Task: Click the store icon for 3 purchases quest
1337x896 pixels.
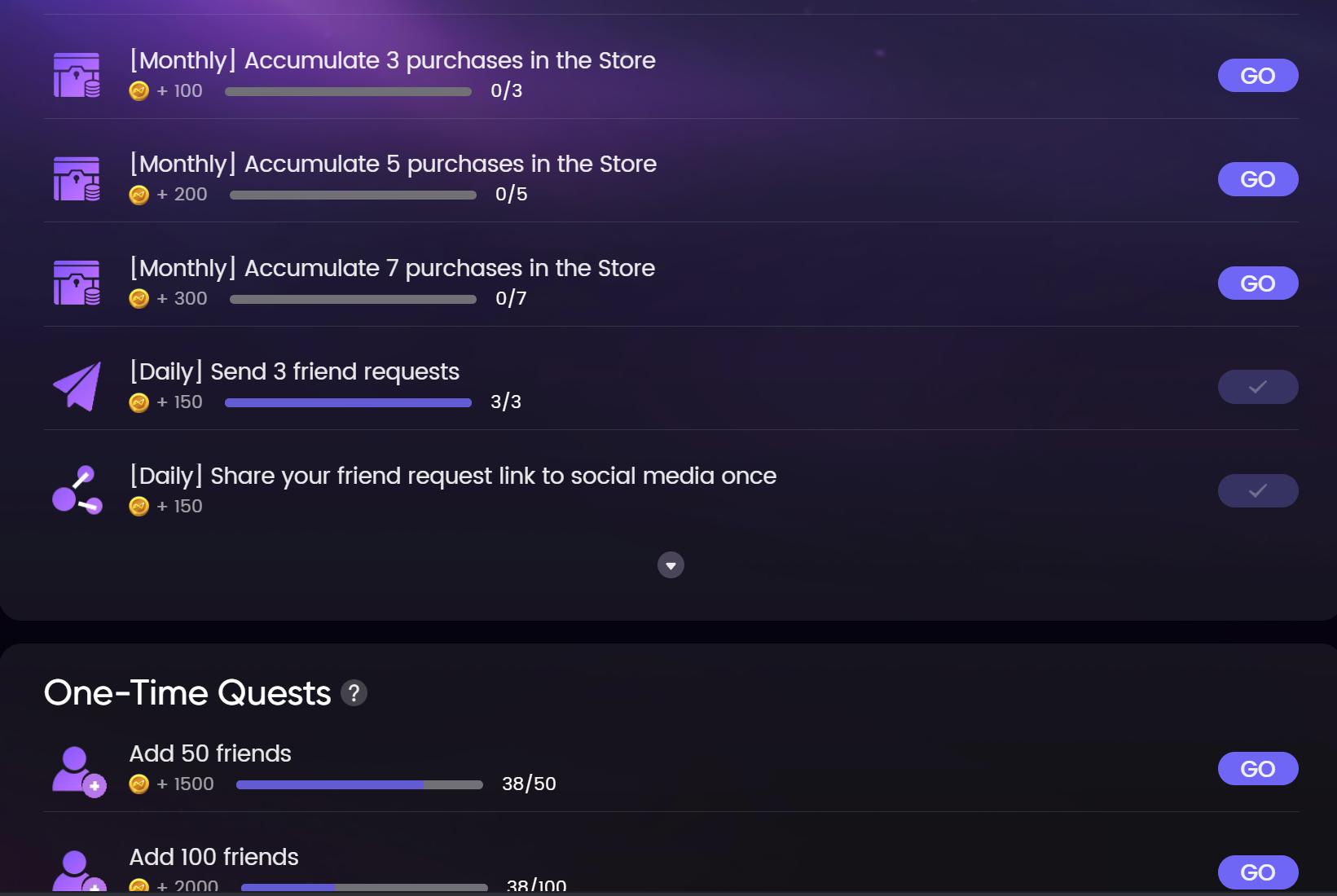Action: 77,75
